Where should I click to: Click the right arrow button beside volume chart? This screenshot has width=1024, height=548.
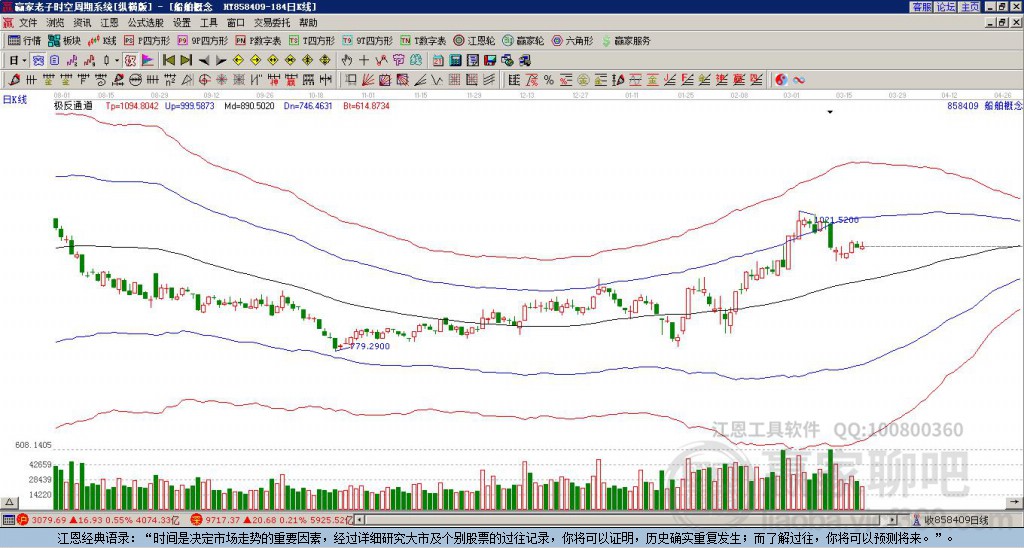coord(1014,502)
